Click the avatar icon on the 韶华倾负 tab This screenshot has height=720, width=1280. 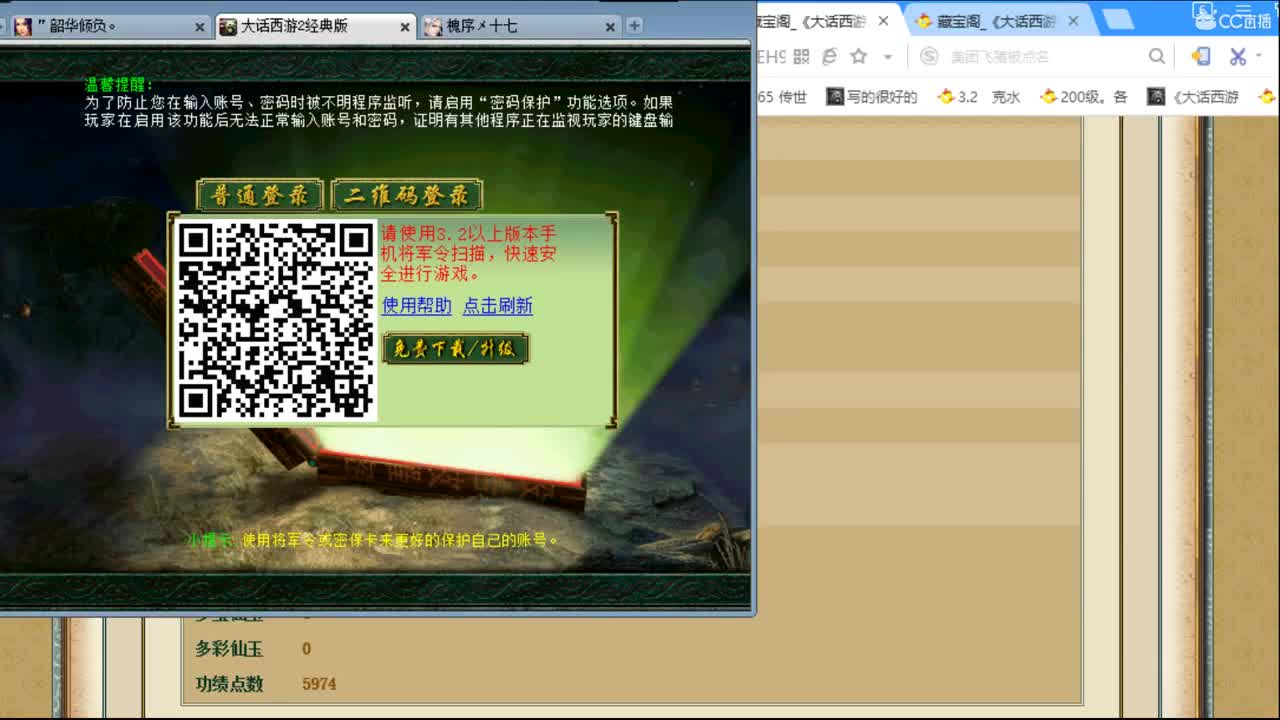click(x=23, y=27)
